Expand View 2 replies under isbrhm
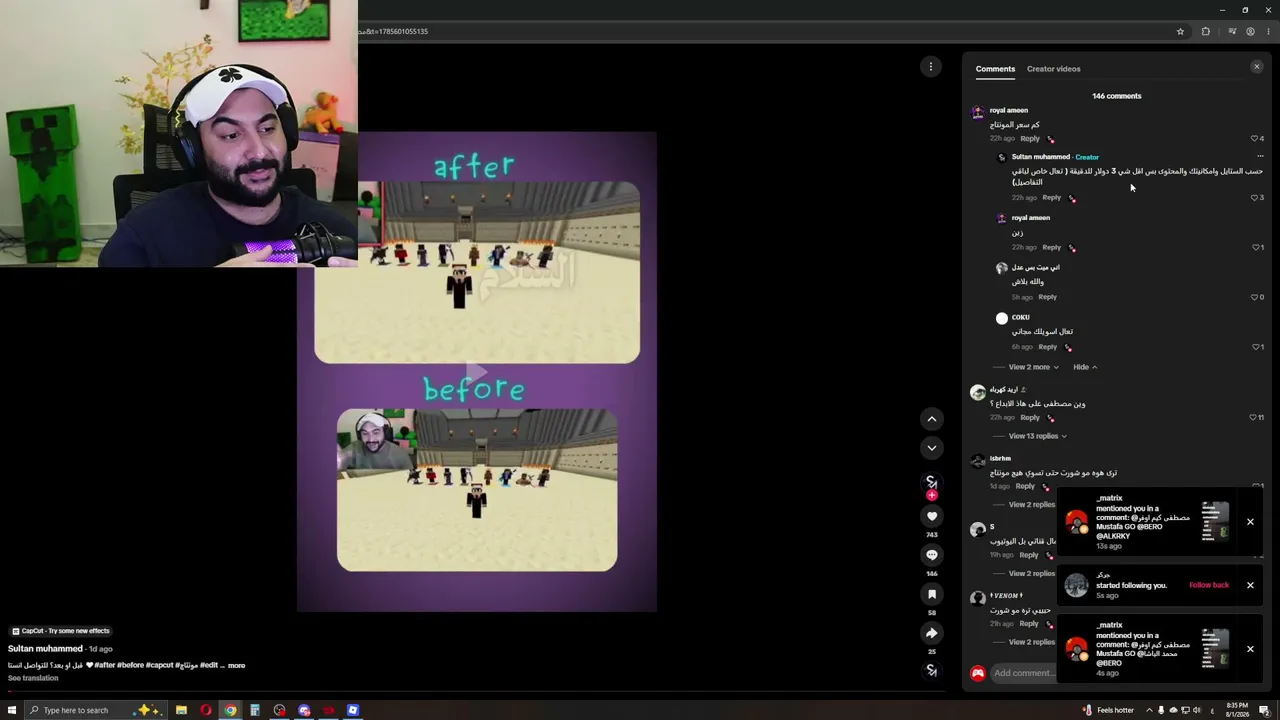 pos(1031,505)
